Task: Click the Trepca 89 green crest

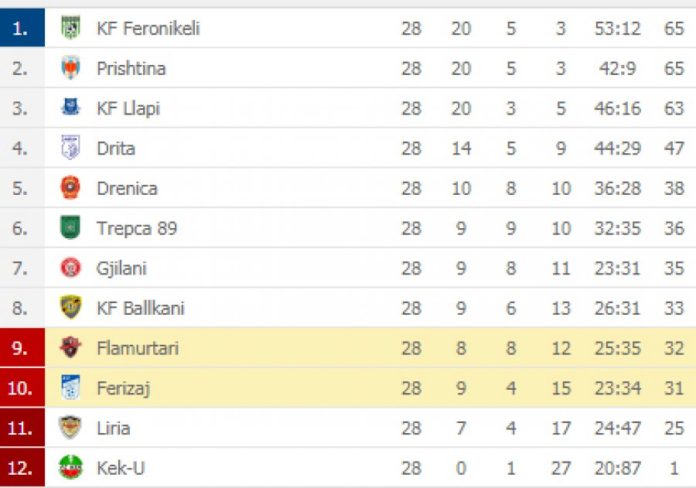Action: (x=70, y=227)
